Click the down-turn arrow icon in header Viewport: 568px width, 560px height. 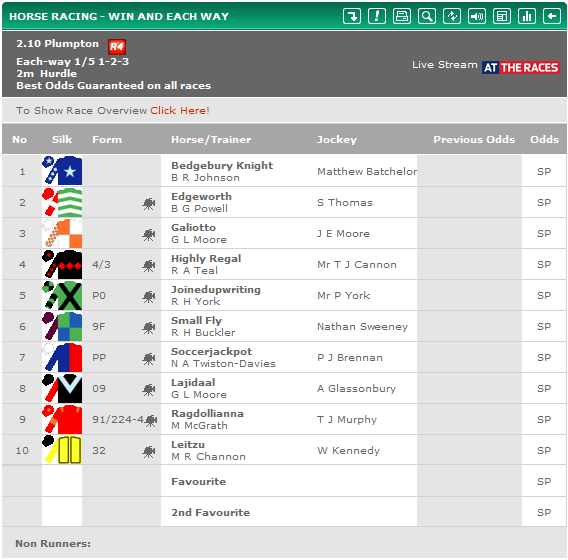352,16
